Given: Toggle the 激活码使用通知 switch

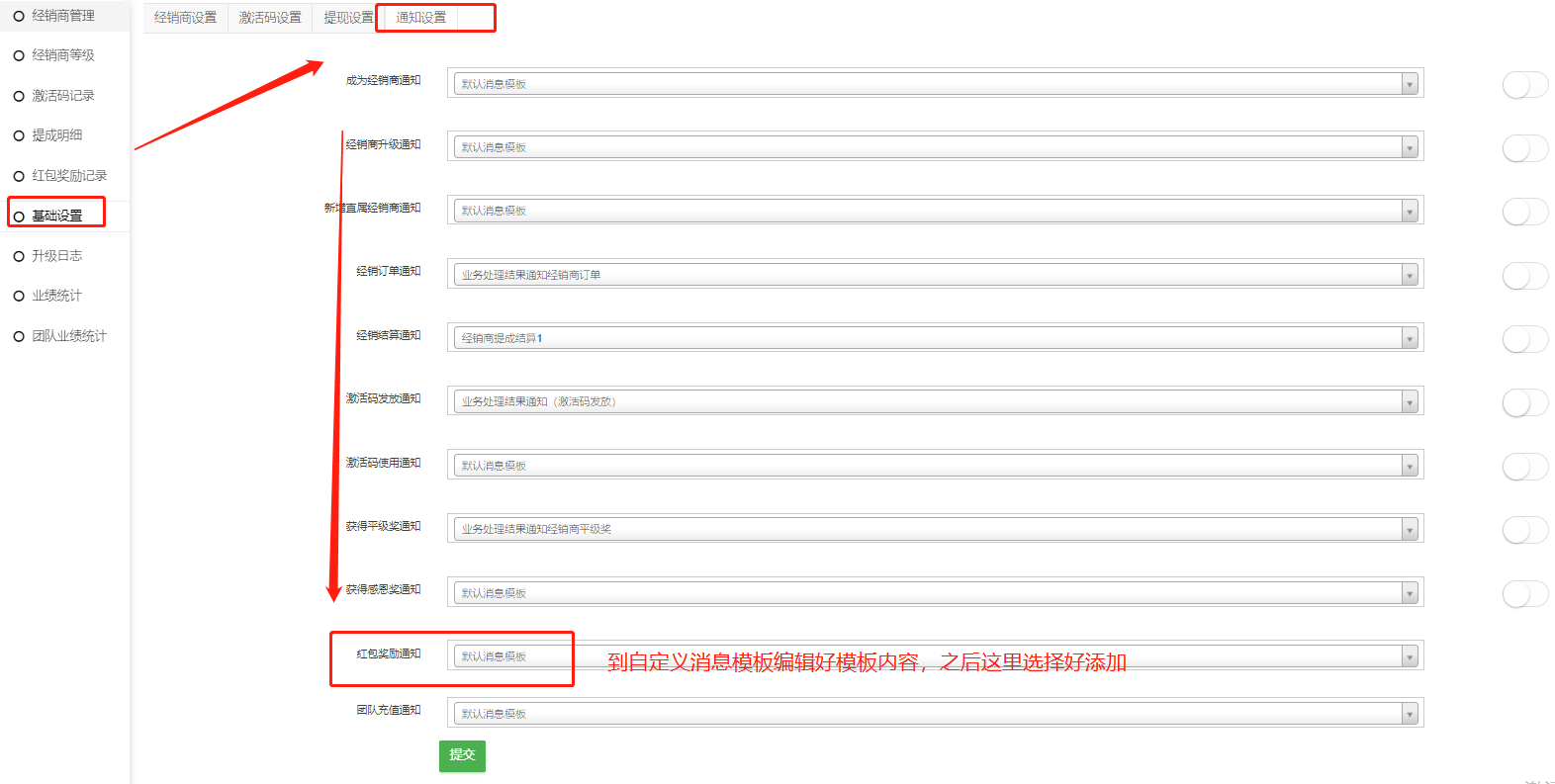Looking at the screenshot, I should 1523,467.
